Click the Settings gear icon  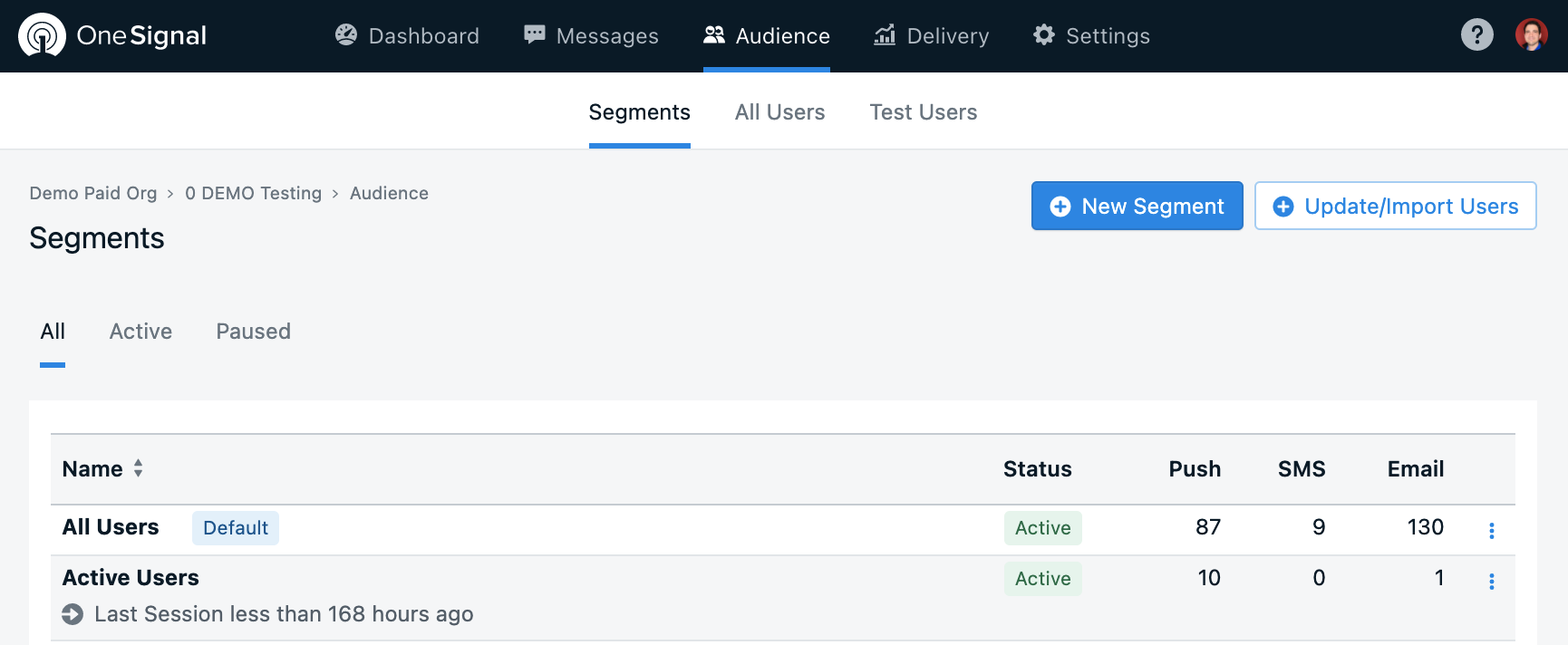(1044, 35)
